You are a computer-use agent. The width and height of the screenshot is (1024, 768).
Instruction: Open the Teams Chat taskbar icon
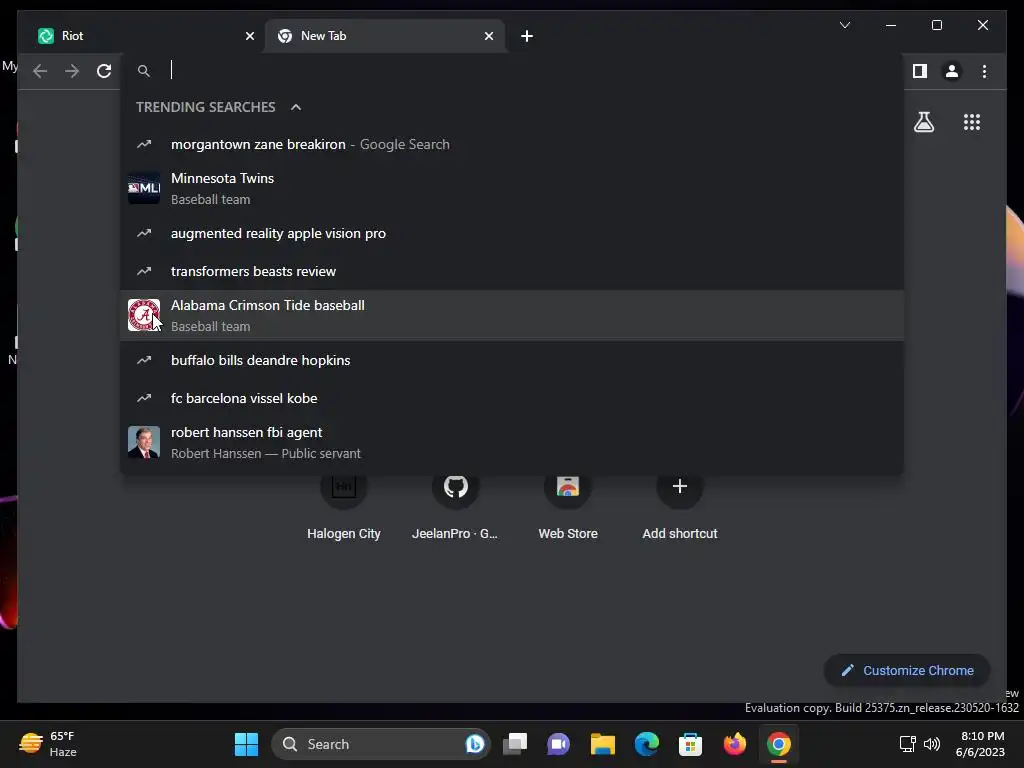(x=558, y=744)
